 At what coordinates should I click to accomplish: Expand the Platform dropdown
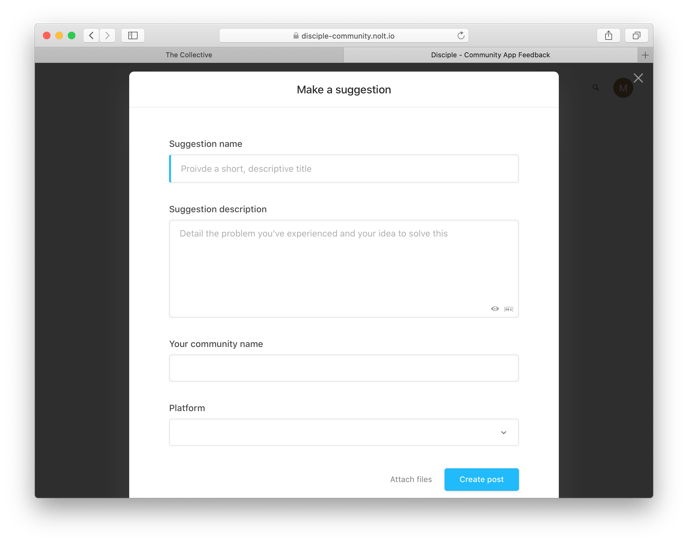point(344,433)
